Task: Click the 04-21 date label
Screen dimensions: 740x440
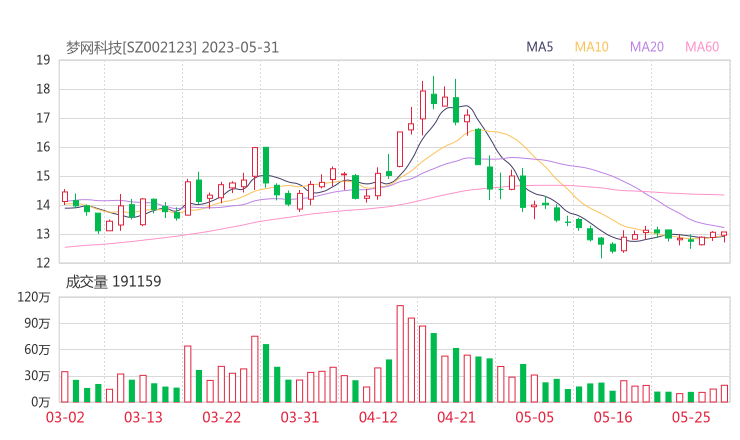Action: (456, 417)
